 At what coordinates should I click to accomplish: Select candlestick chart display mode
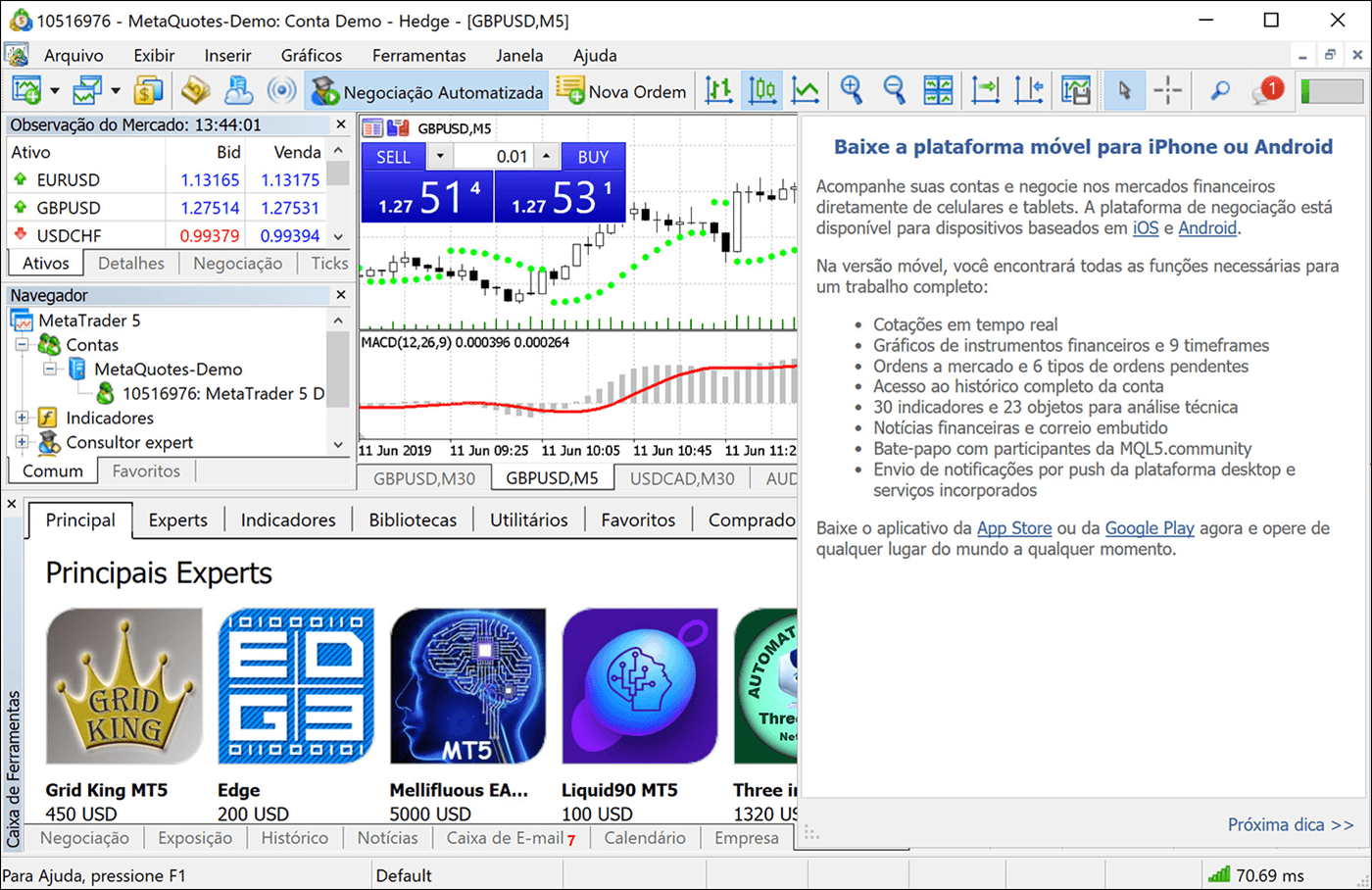click(763, 90)
